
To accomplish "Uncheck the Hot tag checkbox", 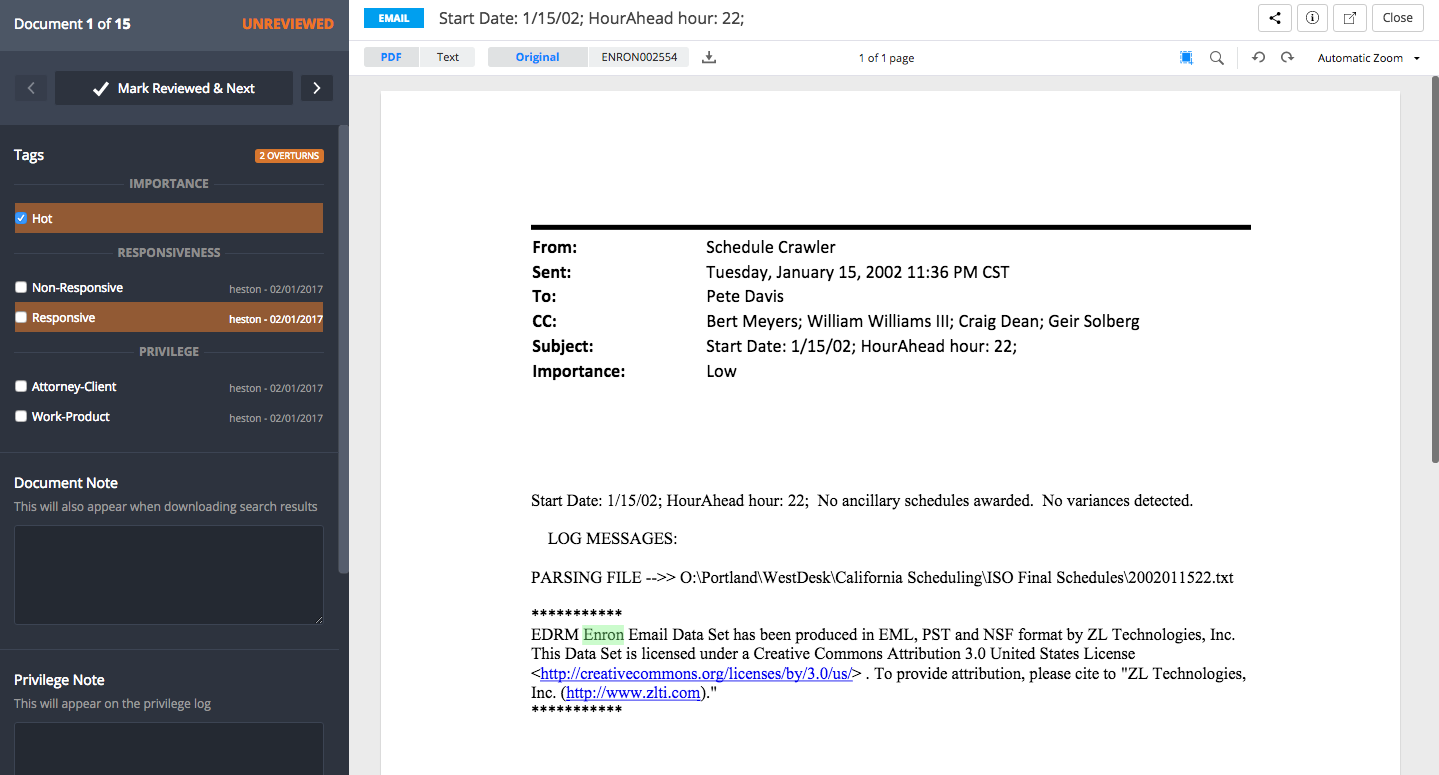I will [x=21, y=218].
